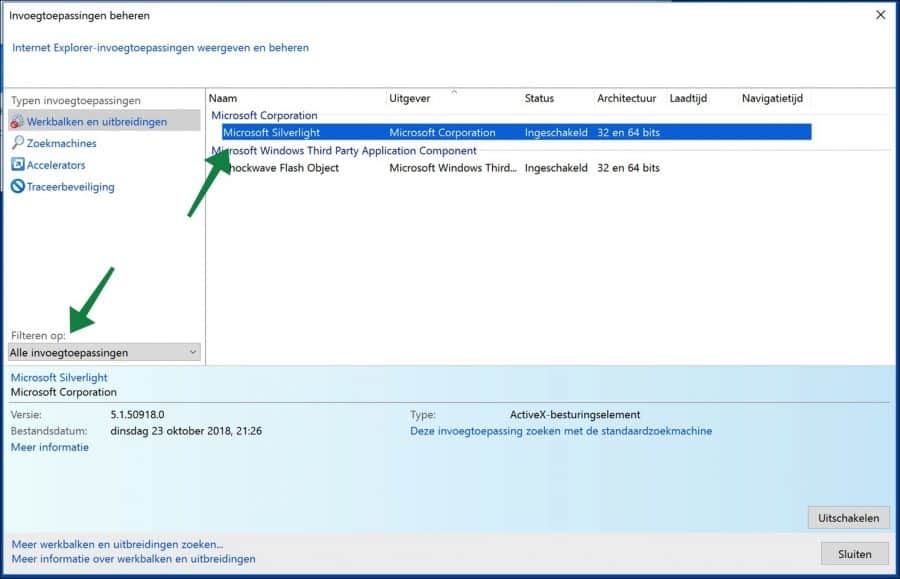Viewport: 900px width, 579px height.
Task: Sort list by Laadtijd column header
Action: click(688, 98)
